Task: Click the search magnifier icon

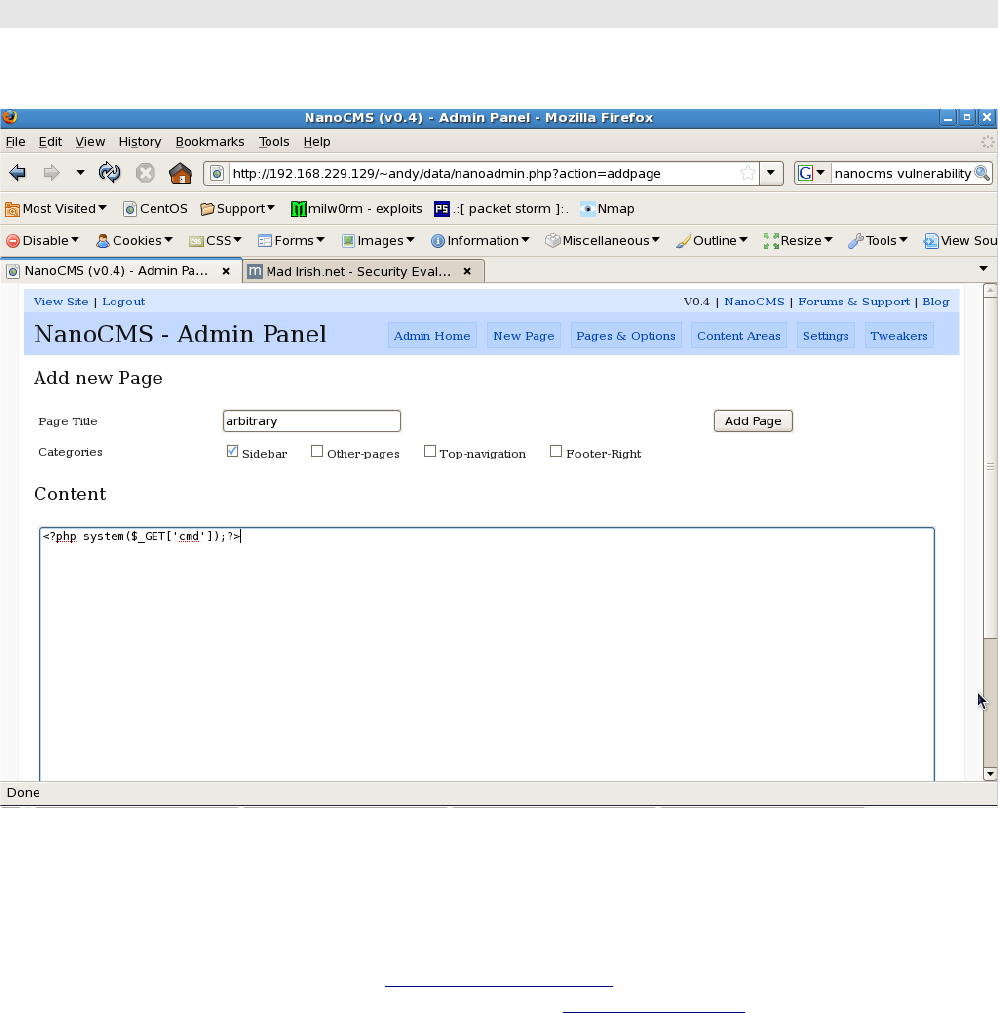Action: click(982, 173)
